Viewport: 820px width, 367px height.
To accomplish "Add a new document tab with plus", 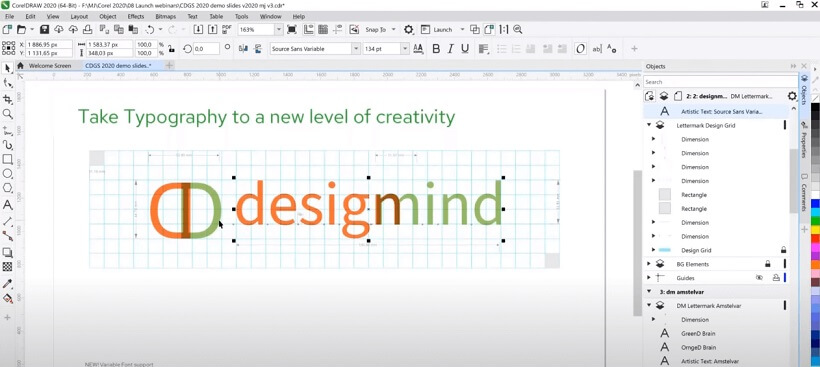I will tap(169, 65).
